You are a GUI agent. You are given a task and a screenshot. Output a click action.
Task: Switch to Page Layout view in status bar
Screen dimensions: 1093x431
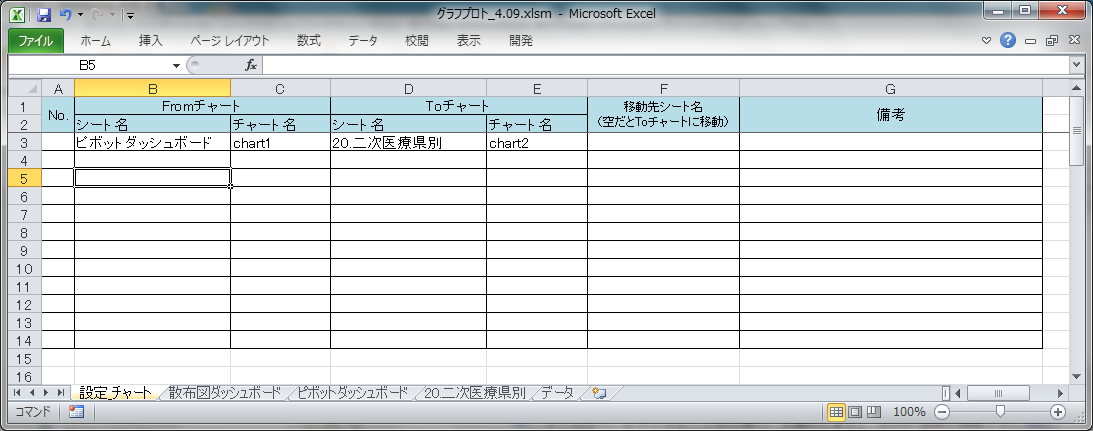click(855, 412)
